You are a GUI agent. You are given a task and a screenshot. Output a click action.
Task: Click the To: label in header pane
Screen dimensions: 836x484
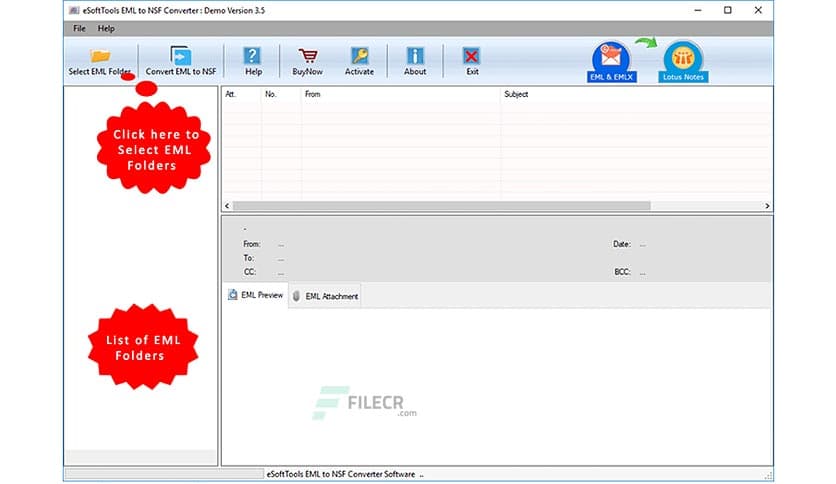248,258
